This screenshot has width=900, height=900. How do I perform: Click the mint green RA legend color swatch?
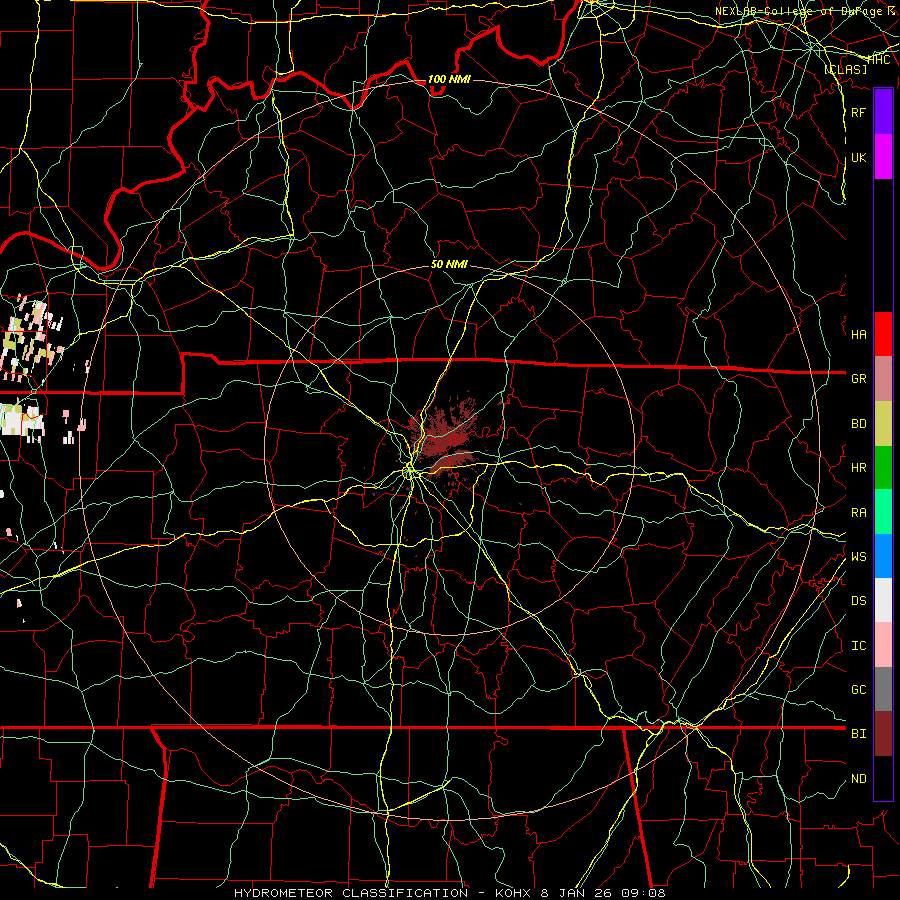coord(883,512)
